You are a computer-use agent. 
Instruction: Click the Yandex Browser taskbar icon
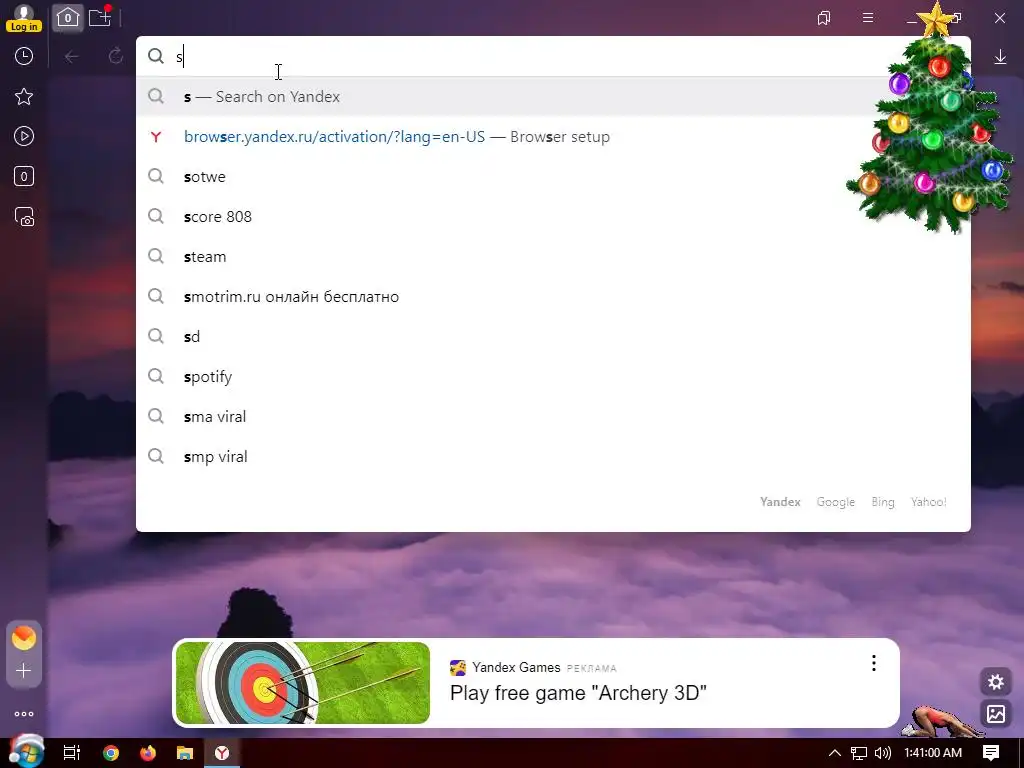[x=222, y=753]
